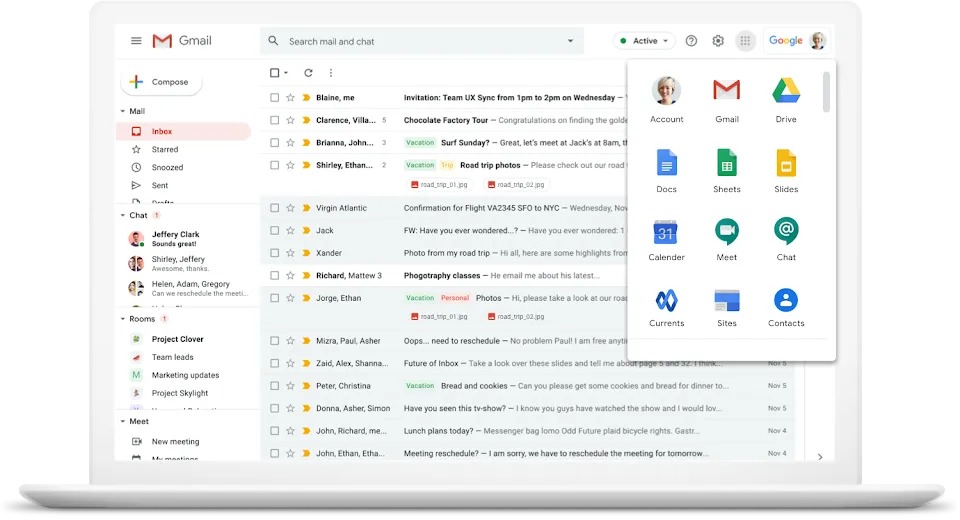Image resolution: width=960 pixels, height=520 pixels.
Task: Open the Active status dropdown
Action: pos(644,41)
